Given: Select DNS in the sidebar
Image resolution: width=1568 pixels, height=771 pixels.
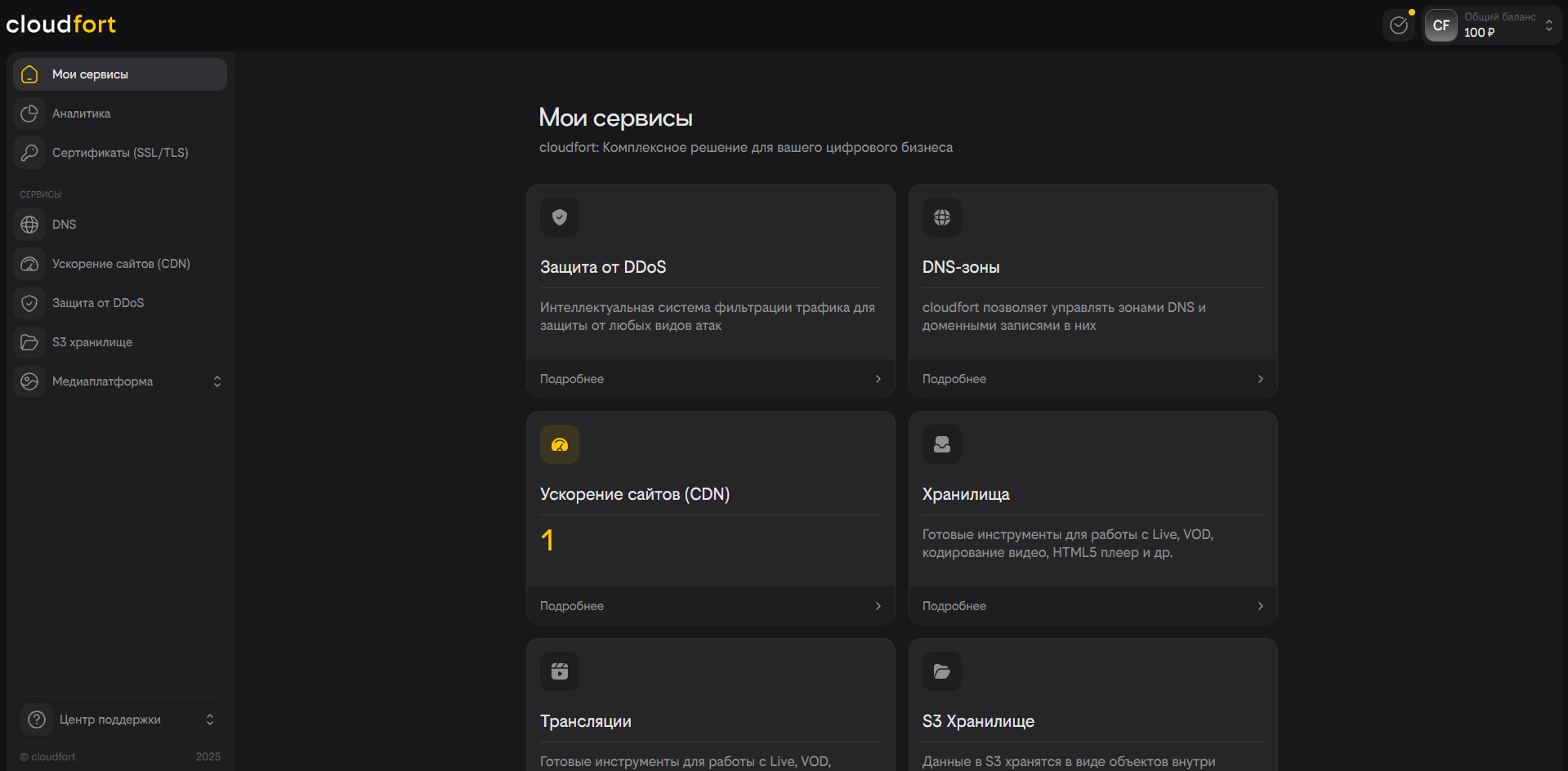Looking at the screenshot, I should pyautogui.click(x=64, y=225).
